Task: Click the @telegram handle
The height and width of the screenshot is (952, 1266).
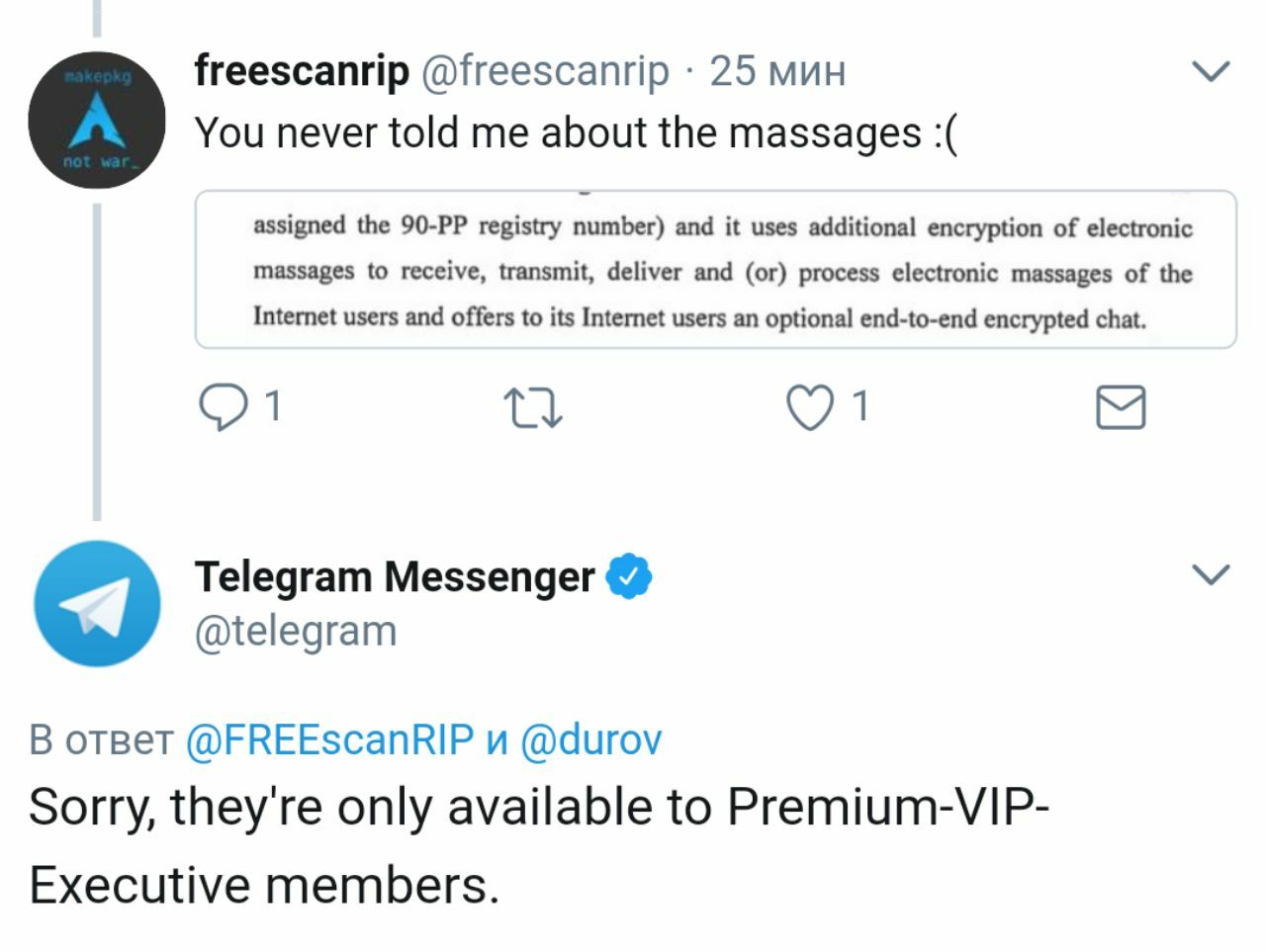Action: (x=296, y=631)
